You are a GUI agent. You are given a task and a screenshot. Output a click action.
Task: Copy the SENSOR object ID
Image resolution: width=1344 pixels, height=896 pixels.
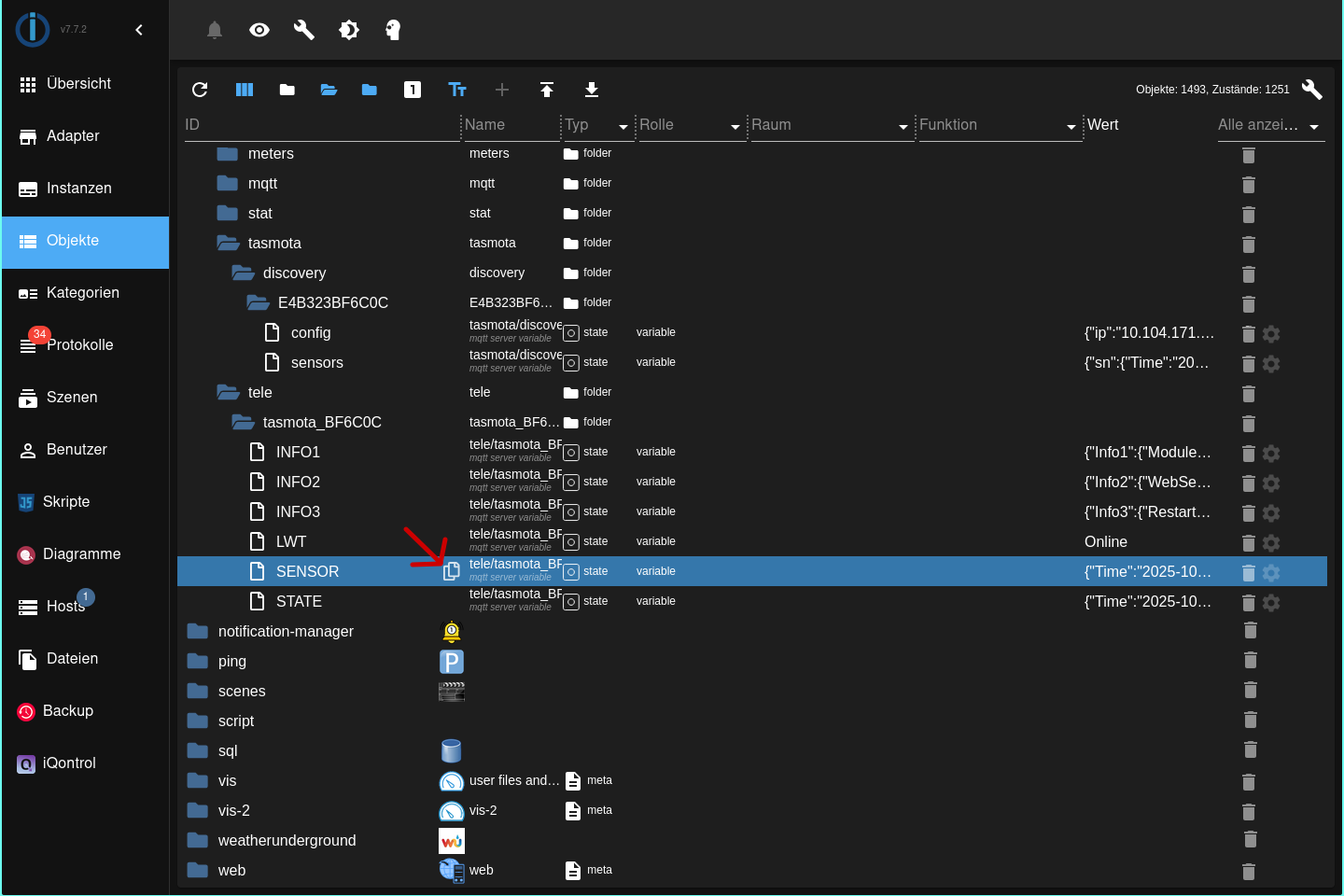452,571
